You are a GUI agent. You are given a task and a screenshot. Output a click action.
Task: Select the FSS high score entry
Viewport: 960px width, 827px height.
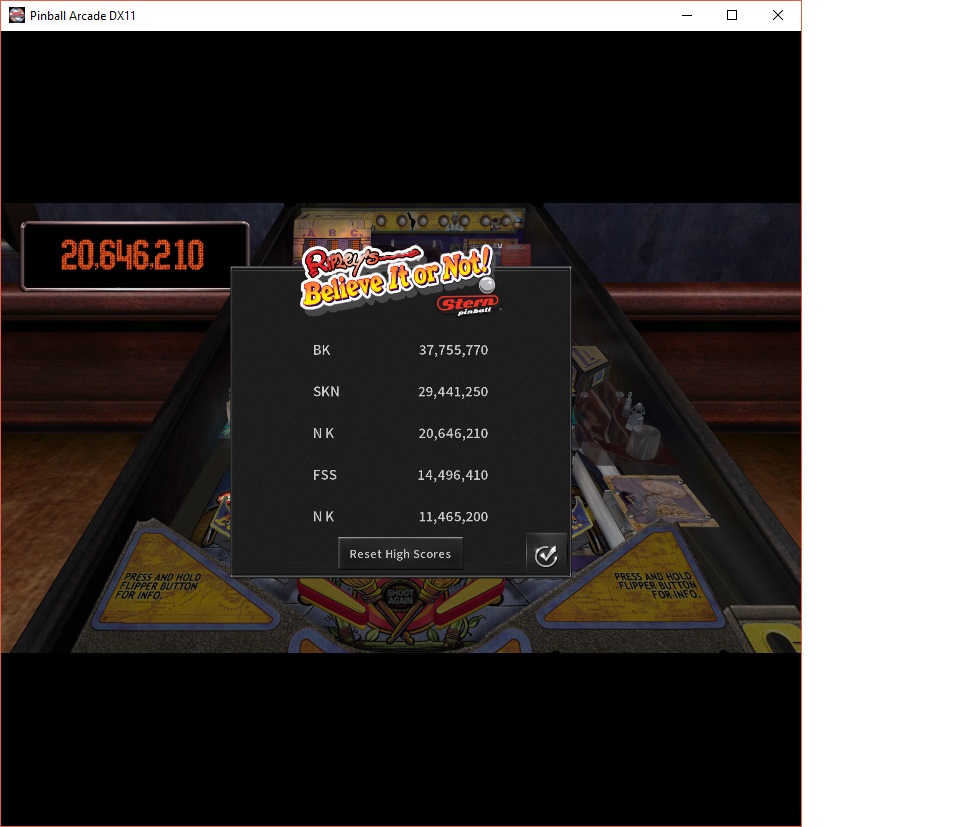pyautogui.click(x=324, y=475)
